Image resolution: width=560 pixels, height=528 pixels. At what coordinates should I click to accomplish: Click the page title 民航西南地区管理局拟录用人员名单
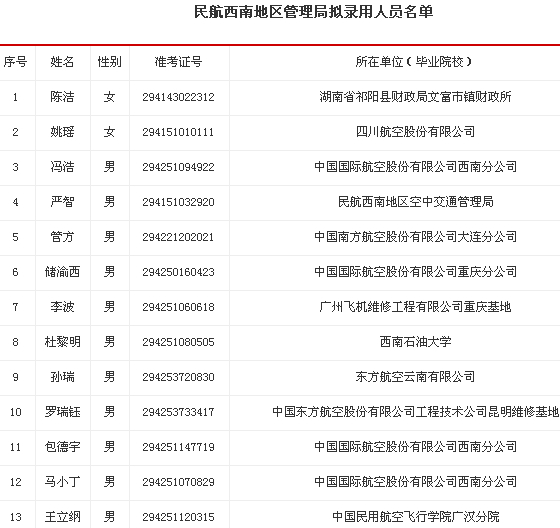[x=314, y=12]
